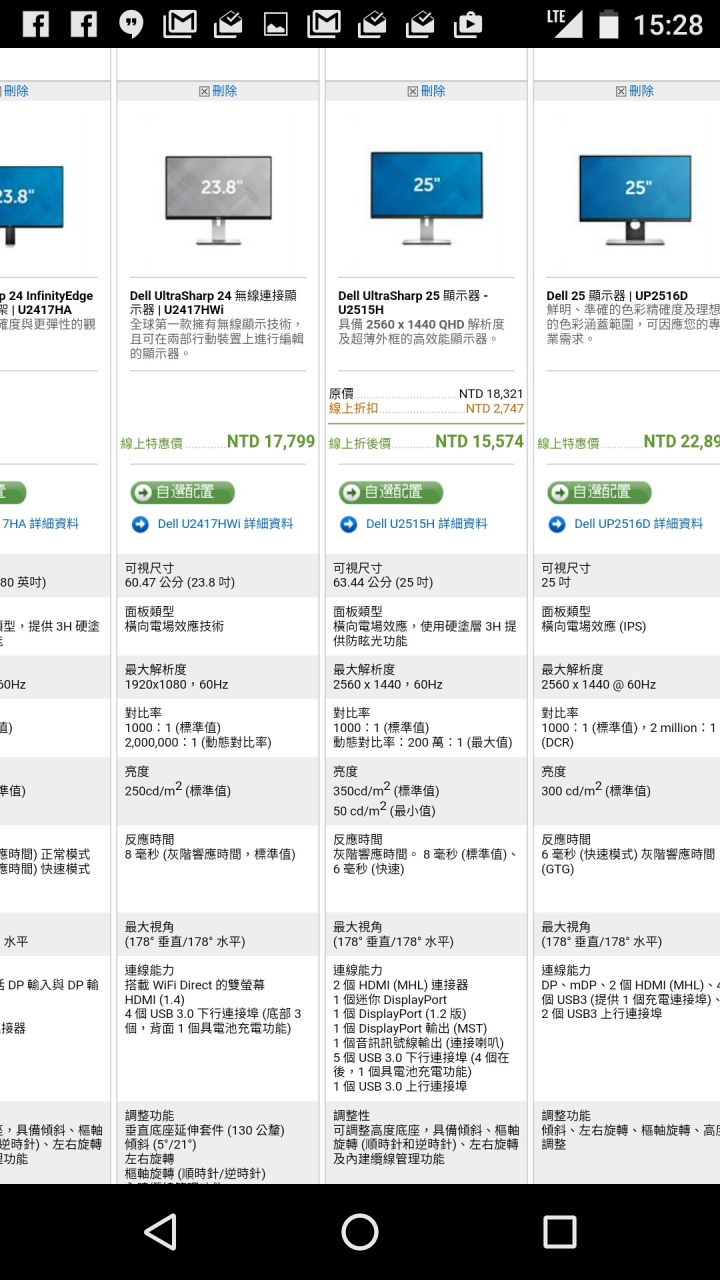
Task: Tap the LTE signal strength indicator
Action: [x=565, y=23]
